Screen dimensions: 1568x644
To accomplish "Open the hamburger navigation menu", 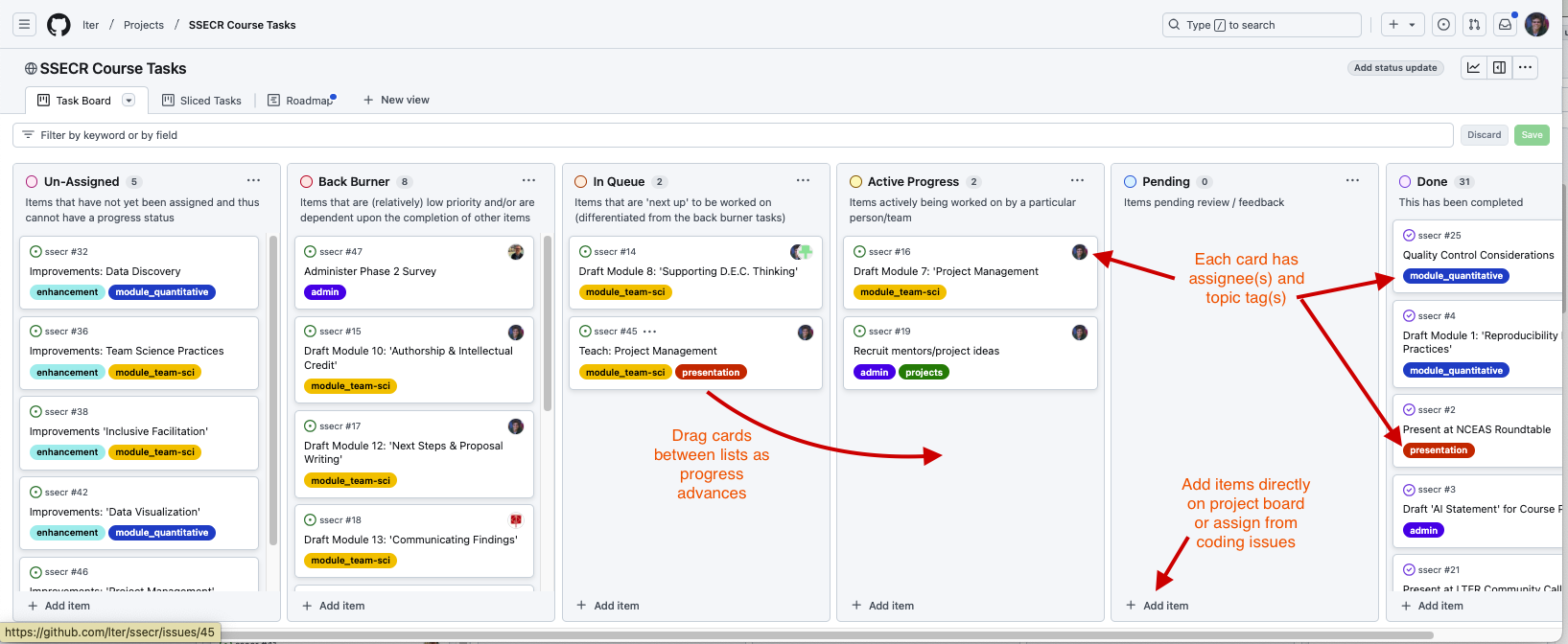I will pos(25,25).
